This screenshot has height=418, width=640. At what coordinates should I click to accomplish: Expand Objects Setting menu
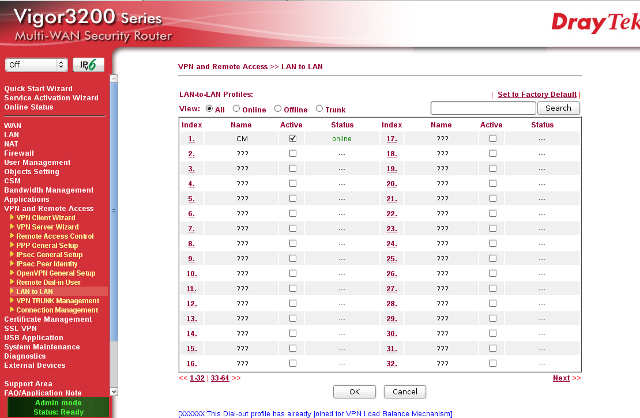[32, 171]
